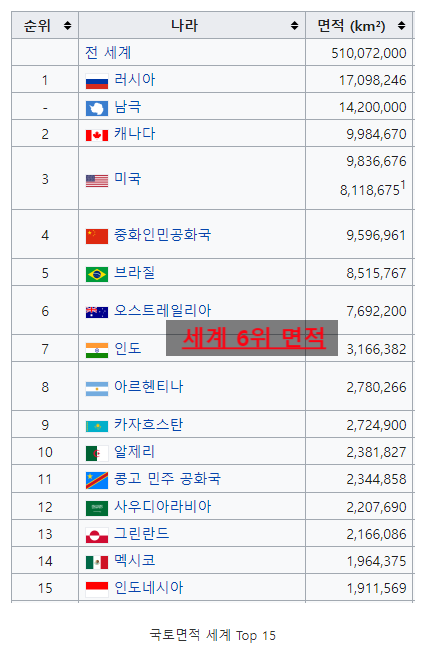The image size is (427, 650).
Task: Select Canada's area 9,984,670
Action: coord(376,134)
